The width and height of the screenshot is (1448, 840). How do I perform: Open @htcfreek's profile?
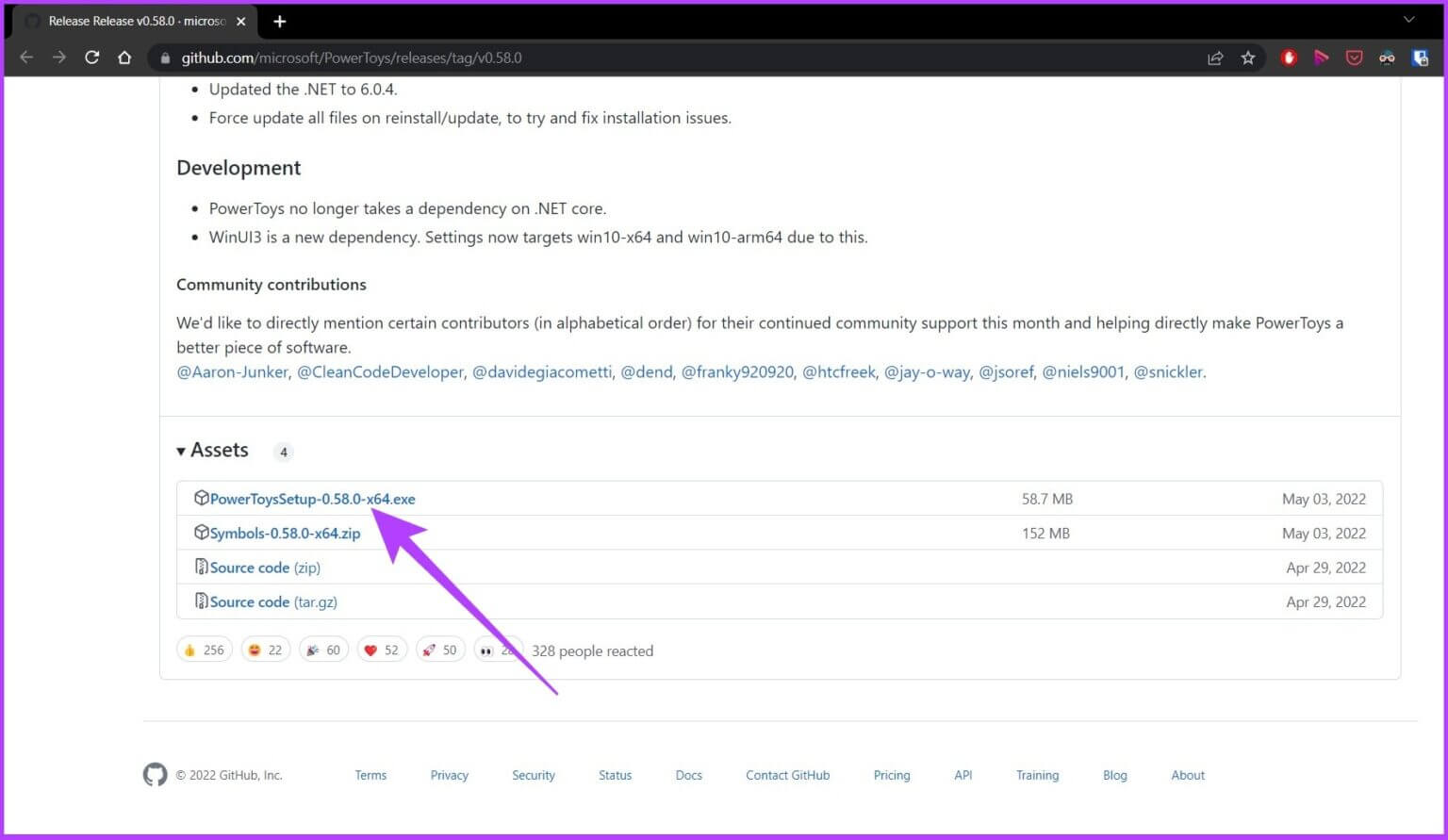point(839,371)
